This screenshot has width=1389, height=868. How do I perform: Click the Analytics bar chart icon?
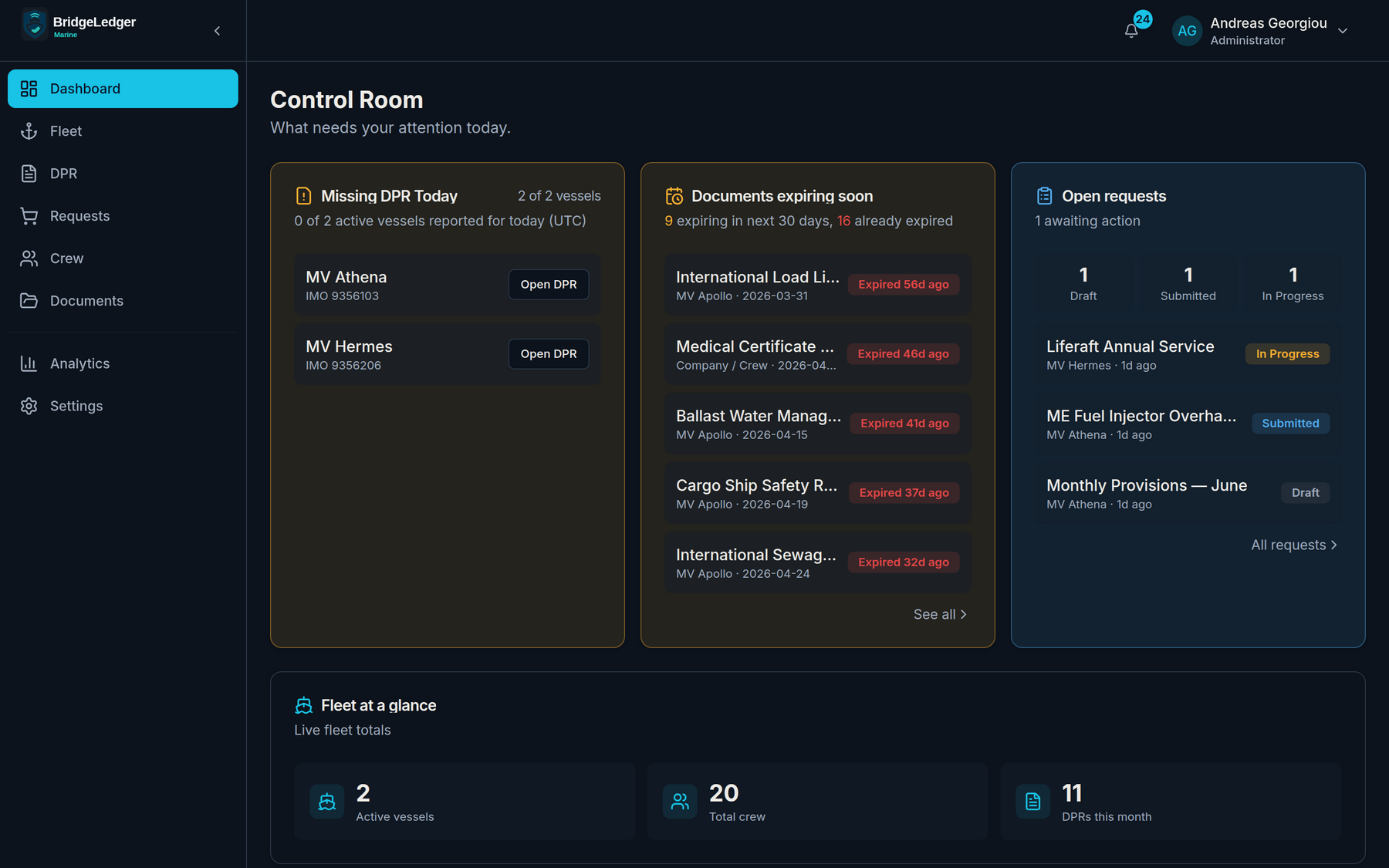click(29, 363)
